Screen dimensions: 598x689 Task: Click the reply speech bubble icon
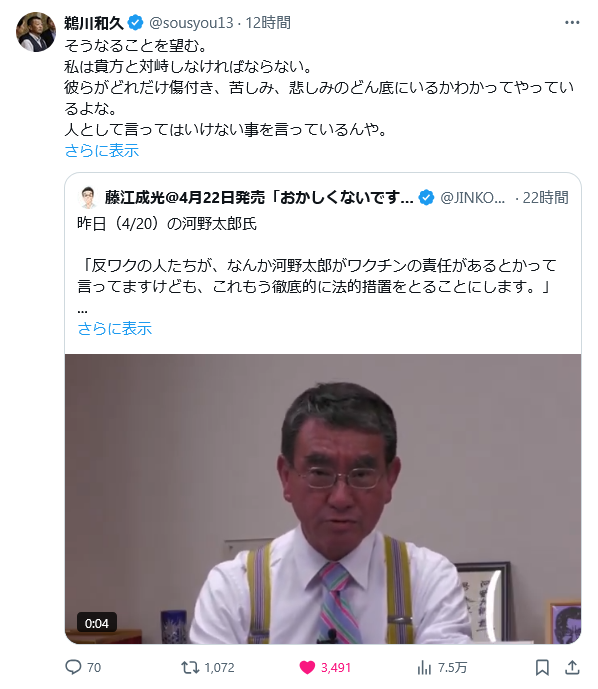[73, 667]
